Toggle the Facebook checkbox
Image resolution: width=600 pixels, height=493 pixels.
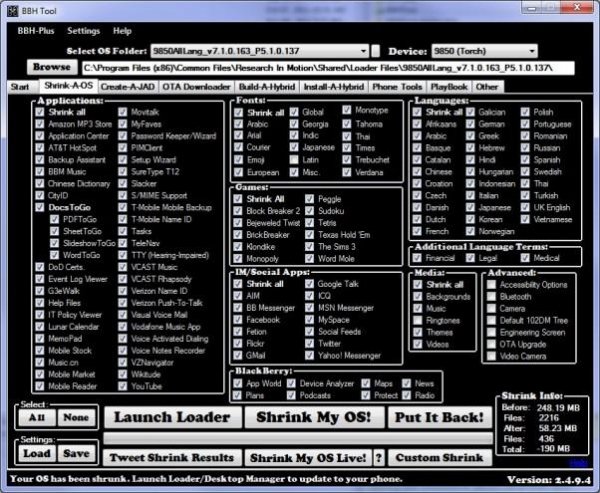click(238, 320)
